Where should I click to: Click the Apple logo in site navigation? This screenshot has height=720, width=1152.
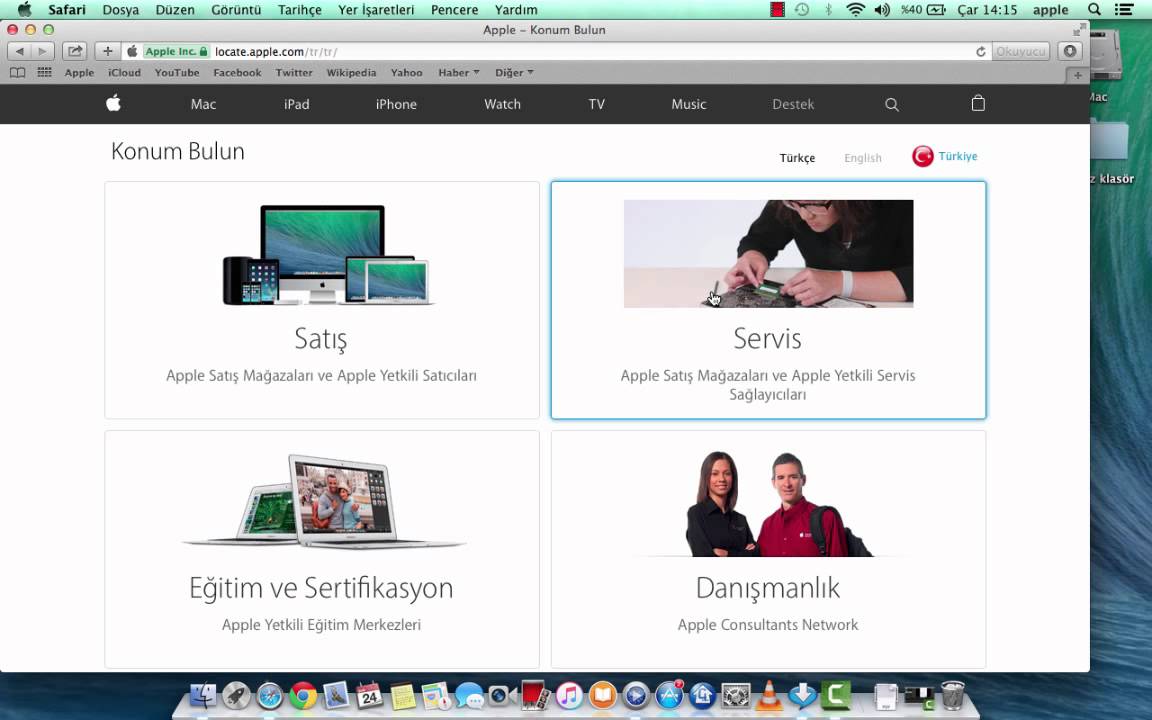[x=113, y=104]
